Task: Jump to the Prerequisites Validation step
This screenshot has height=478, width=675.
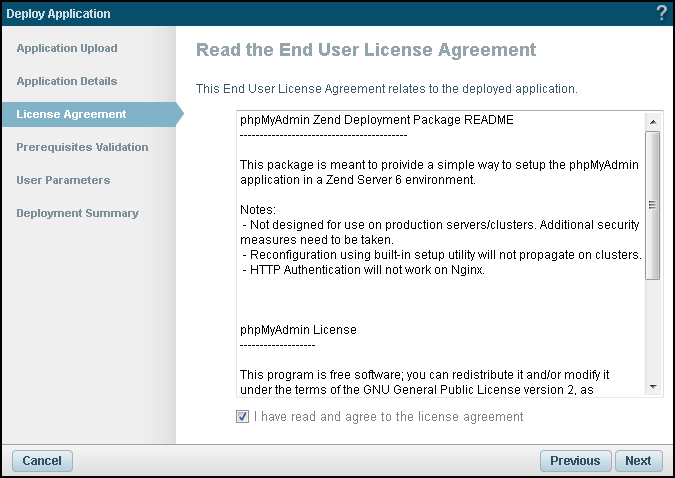Action: point(82,147)
